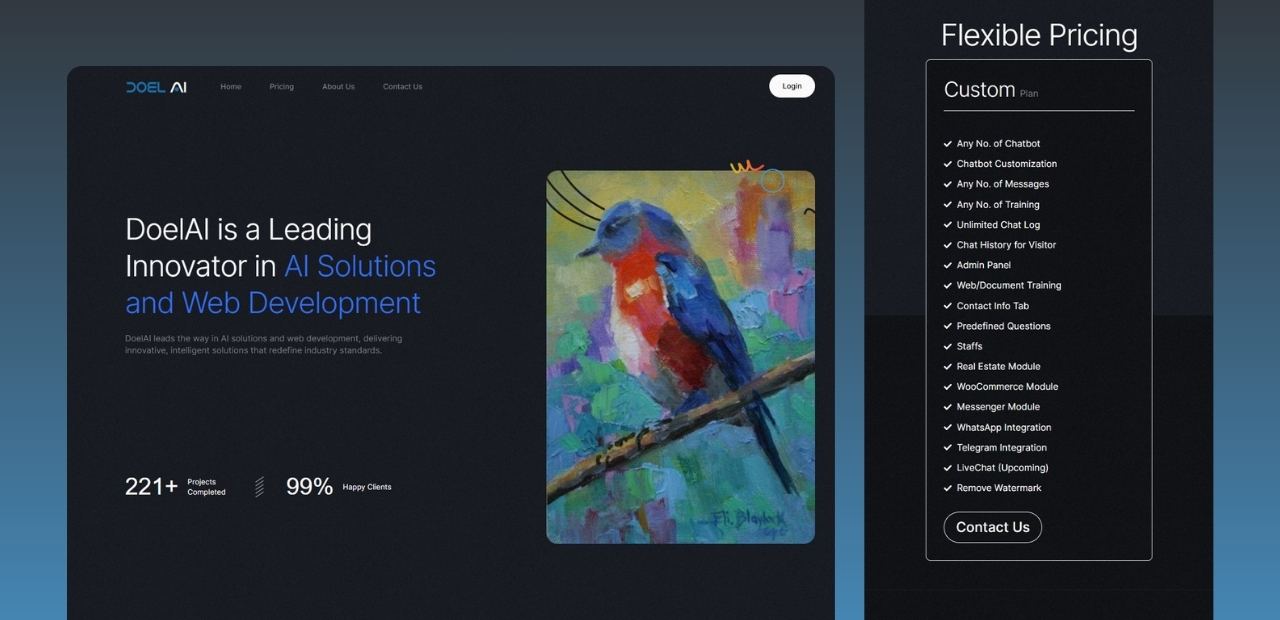
Task: Click the 'Custom' plan title
Action: 980,90
